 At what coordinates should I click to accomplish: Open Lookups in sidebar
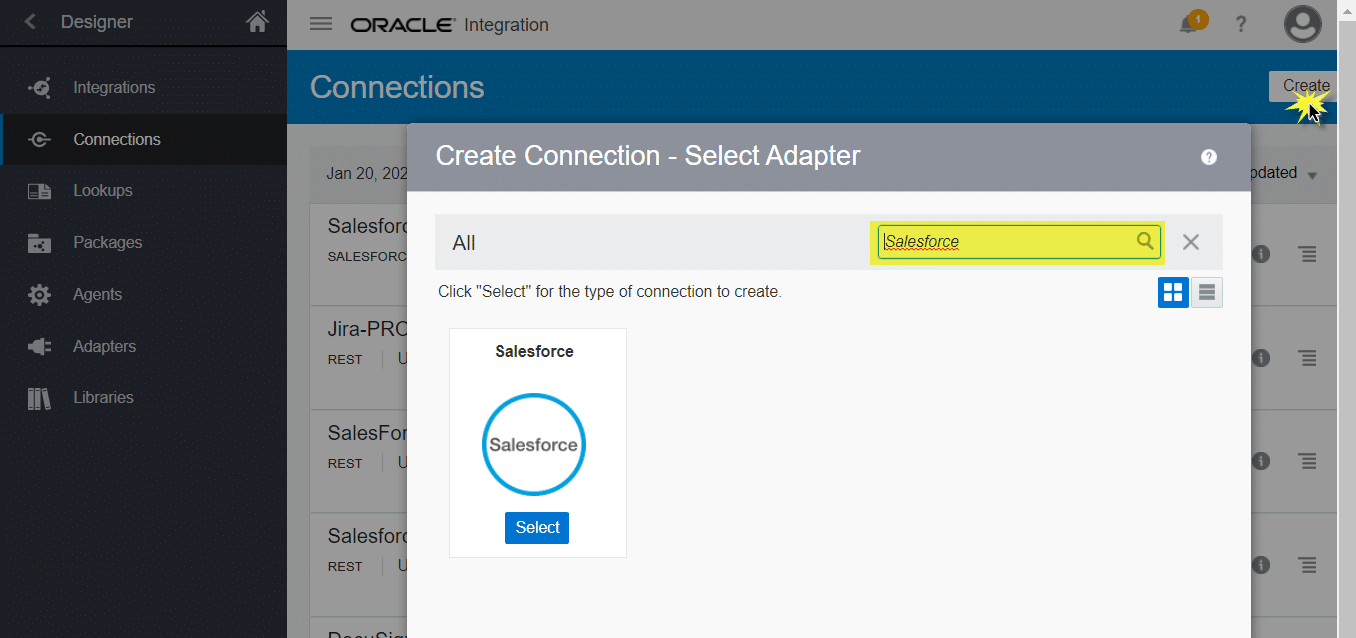pos(103,191)
